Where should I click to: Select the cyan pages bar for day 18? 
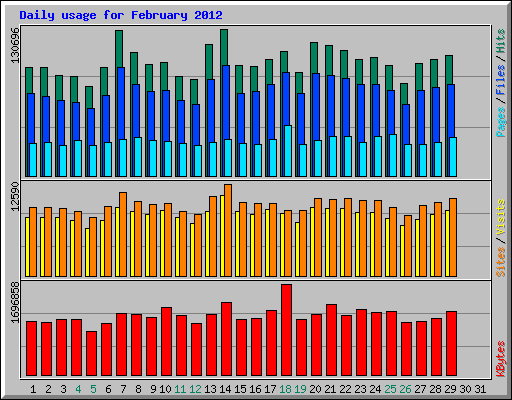pyautogui.click(x=288, y=151)
